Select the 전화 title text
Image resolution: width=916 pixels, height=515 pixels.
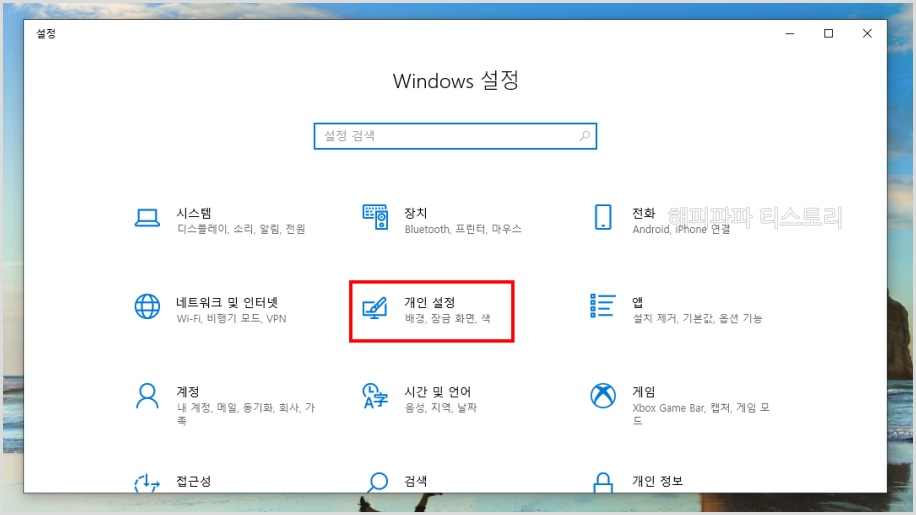tap(644, 213)
